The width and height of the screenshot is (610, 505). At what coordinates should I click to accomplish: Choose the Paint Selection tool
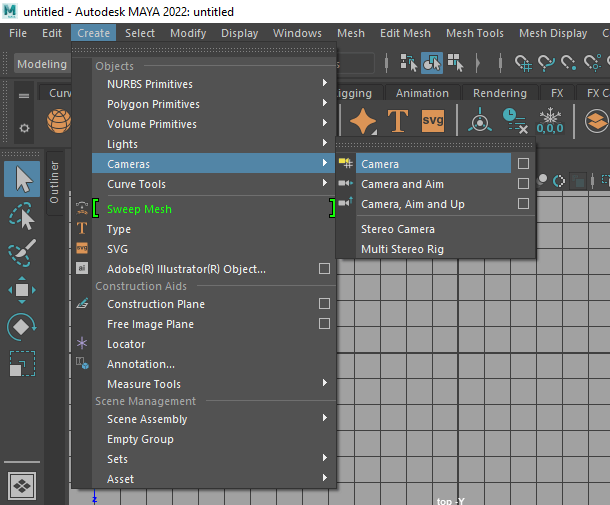pyautogui.click(x=22, y=254)
